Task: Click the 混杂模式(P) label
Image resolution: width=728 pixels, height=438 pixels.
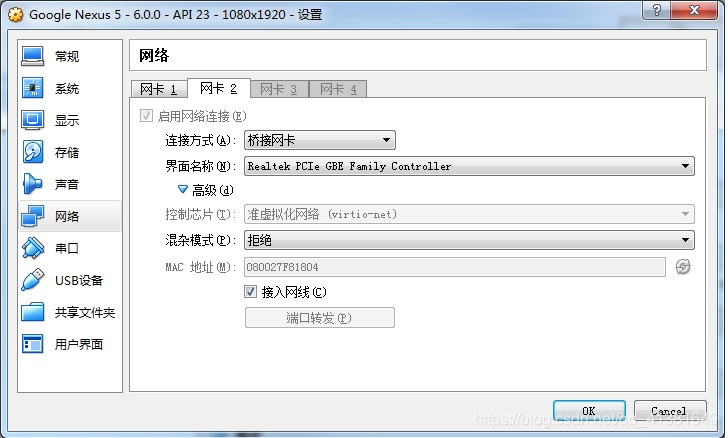Action: (x=201, y=240)
